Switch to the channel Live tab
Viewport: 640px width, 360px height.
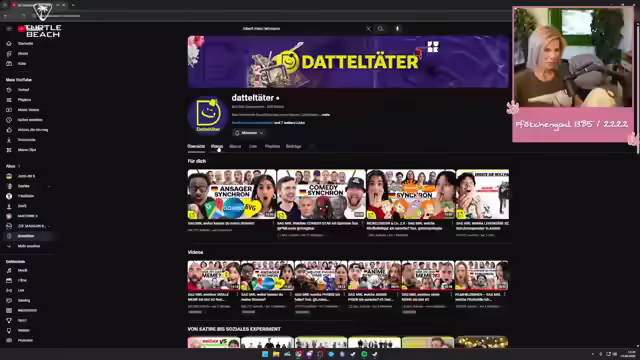(x=253, y=146)
